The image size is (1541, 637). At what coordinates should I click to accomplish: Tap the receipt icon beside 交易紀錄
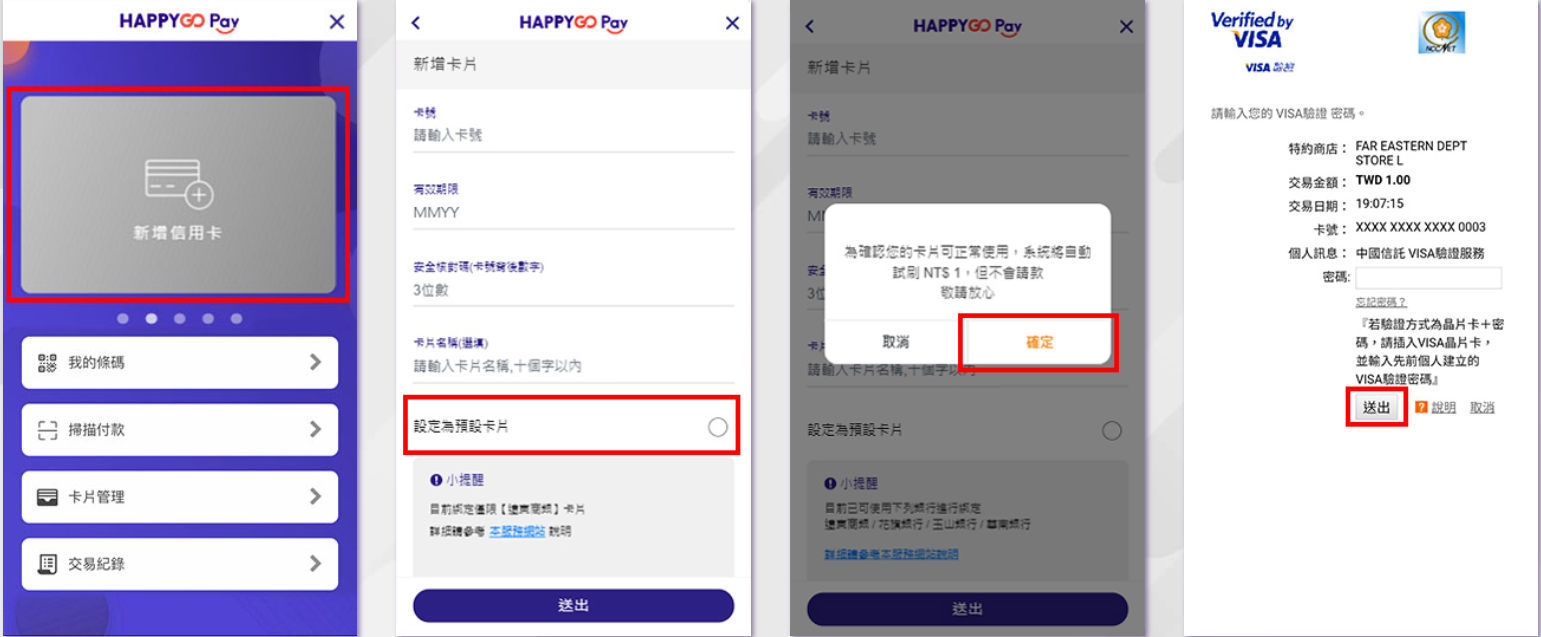click(x=47, y=564)
